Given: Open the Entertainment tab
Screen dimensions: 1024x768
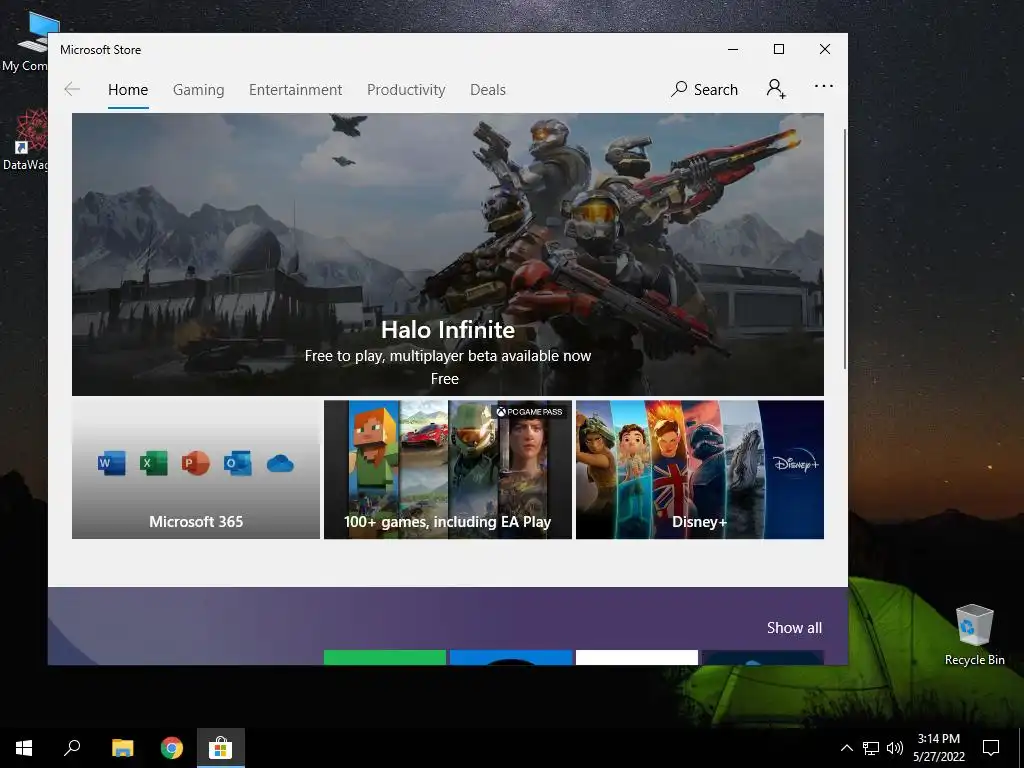Looking at the screenshot, I should point(295,90).
